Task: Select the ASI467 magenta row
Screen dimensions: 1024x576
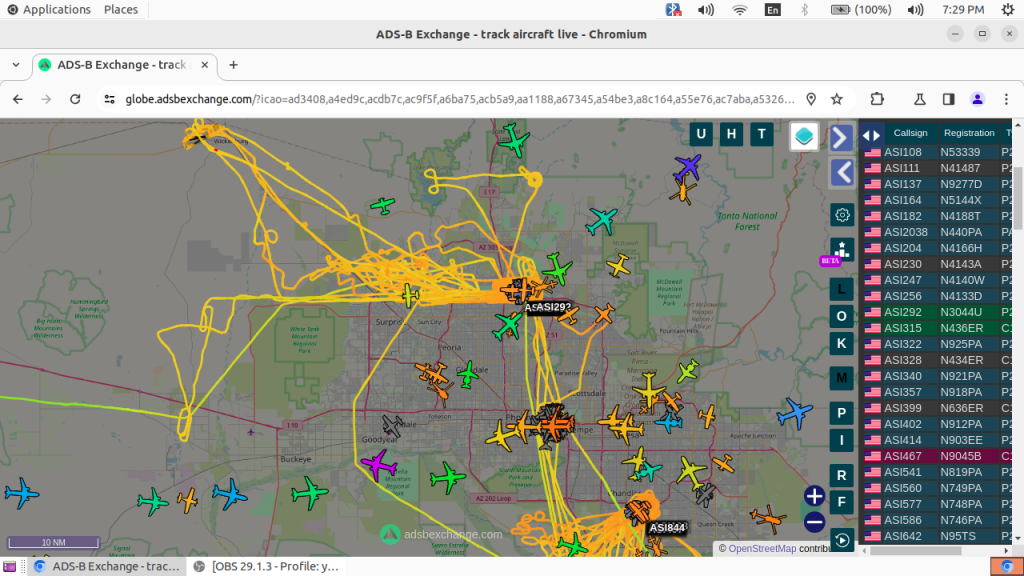Action: click(938, 456)
